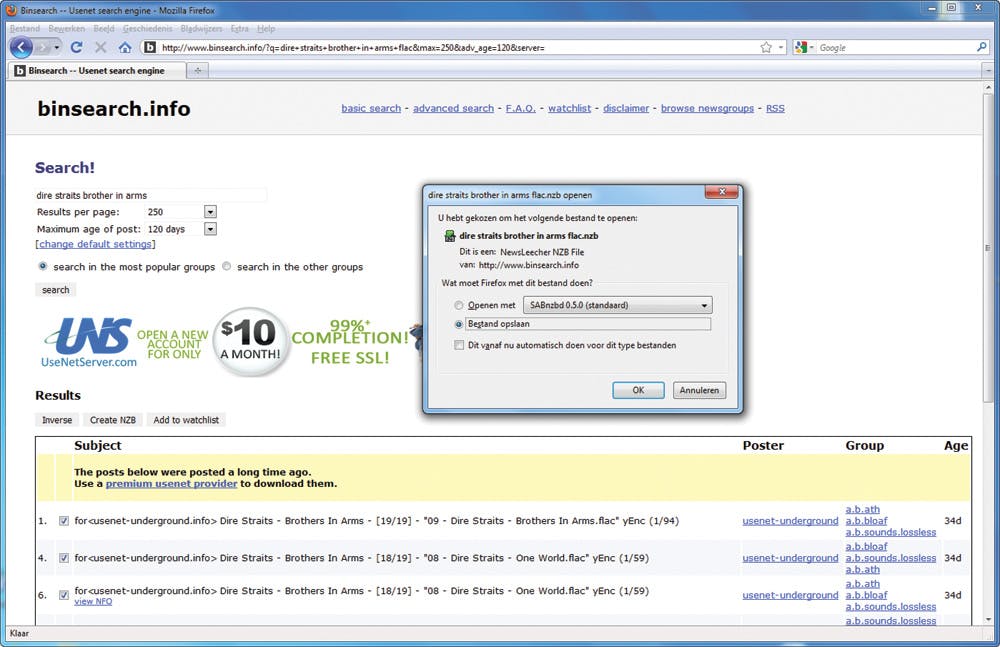The image size is (1000, 647).
Task: Select 'search in the most popular groups'
Action: (x=43, y=267)
